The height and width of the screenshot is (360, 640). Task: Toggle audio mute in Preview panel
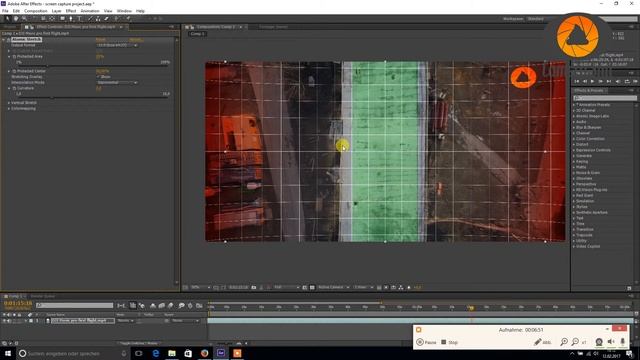click(619, 81)
